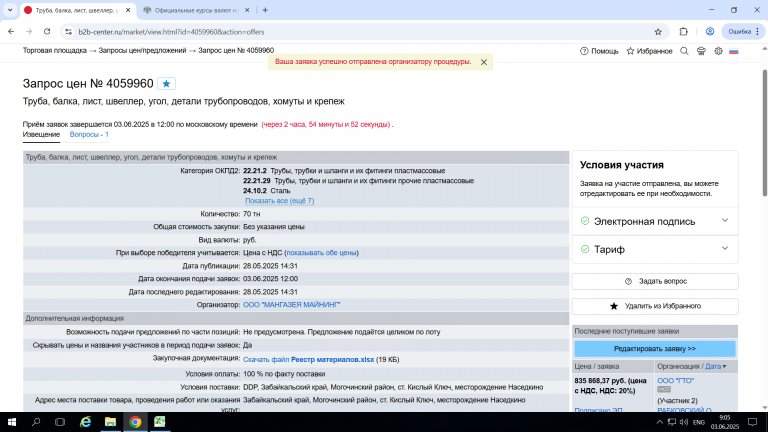Click Редактировать заявку button
The image size is (768, 432).
coord(655,349)
